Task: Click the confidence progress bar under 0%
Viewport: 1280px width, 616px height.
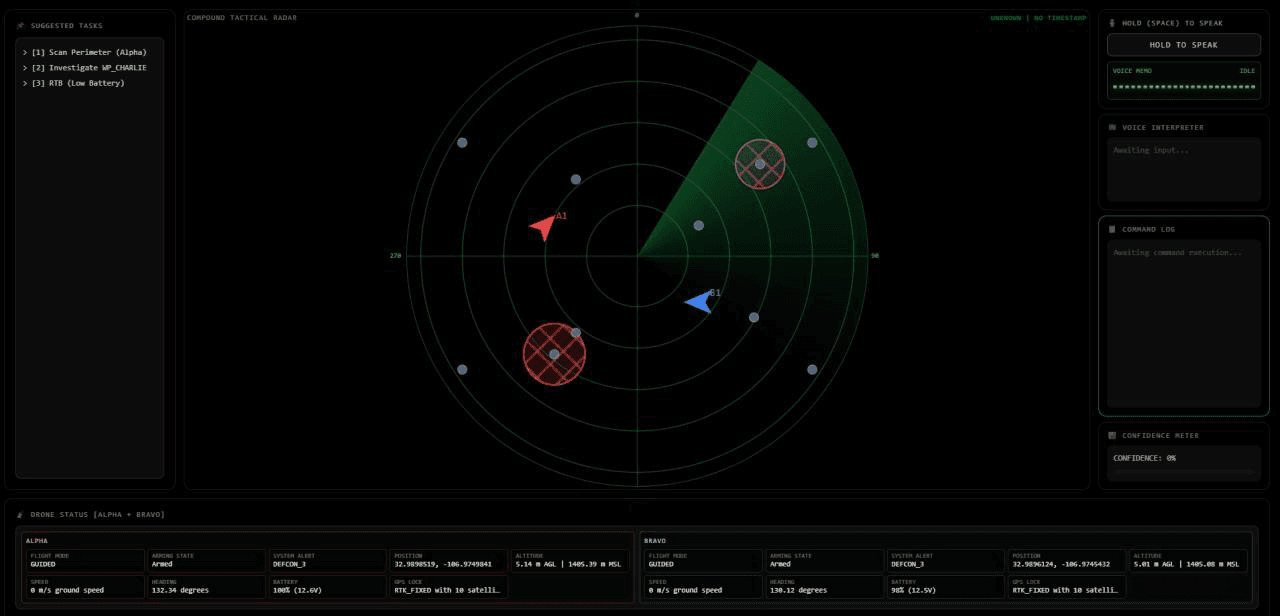Action: (1183, 470)
